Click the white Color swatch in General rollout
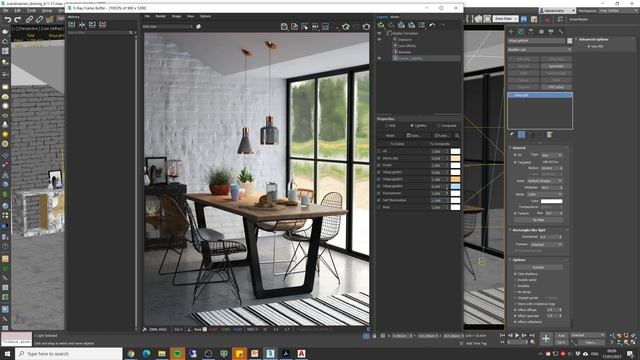The height and width of the screenshot is (360, 640). pyautogui.click(x=551, y=201)
